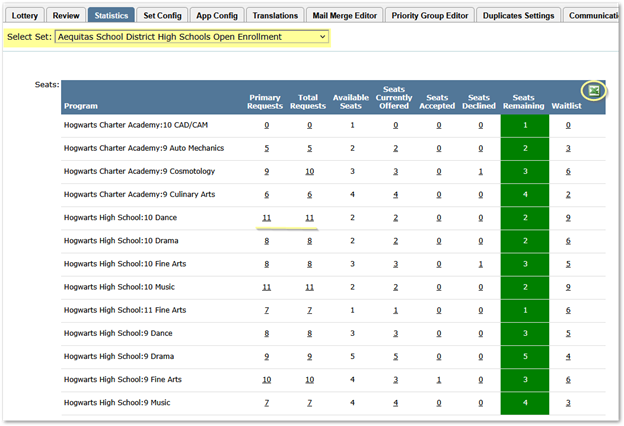Click Primary Requests 0 for 10 CAD/CAM
This screenshot has width=624, height=426.
pyautogui.click(x=267, y=125)
